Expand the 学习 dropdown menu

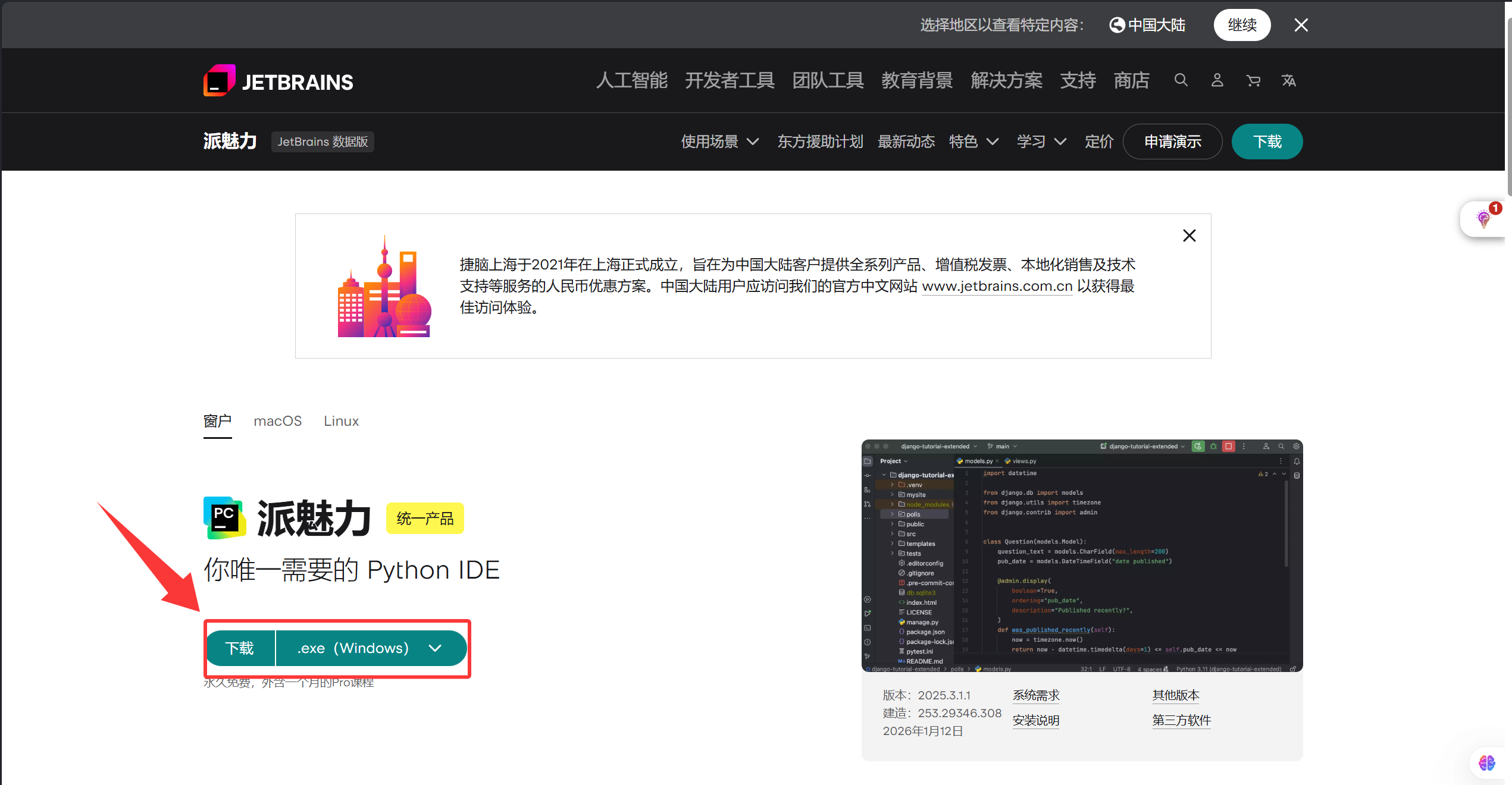point(1041,142)
